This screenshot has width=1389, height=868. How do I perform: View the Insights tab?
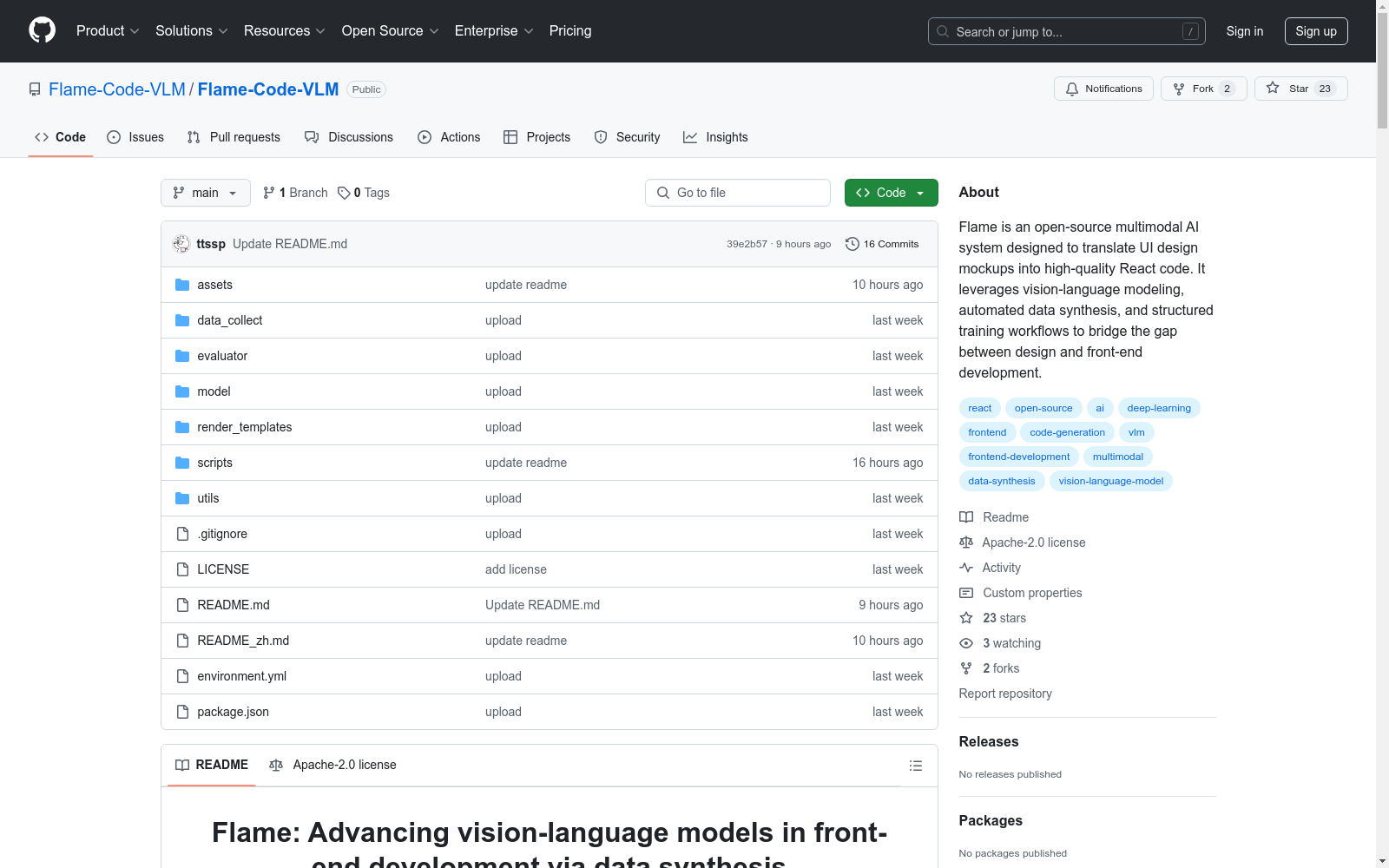click(715, 137)
